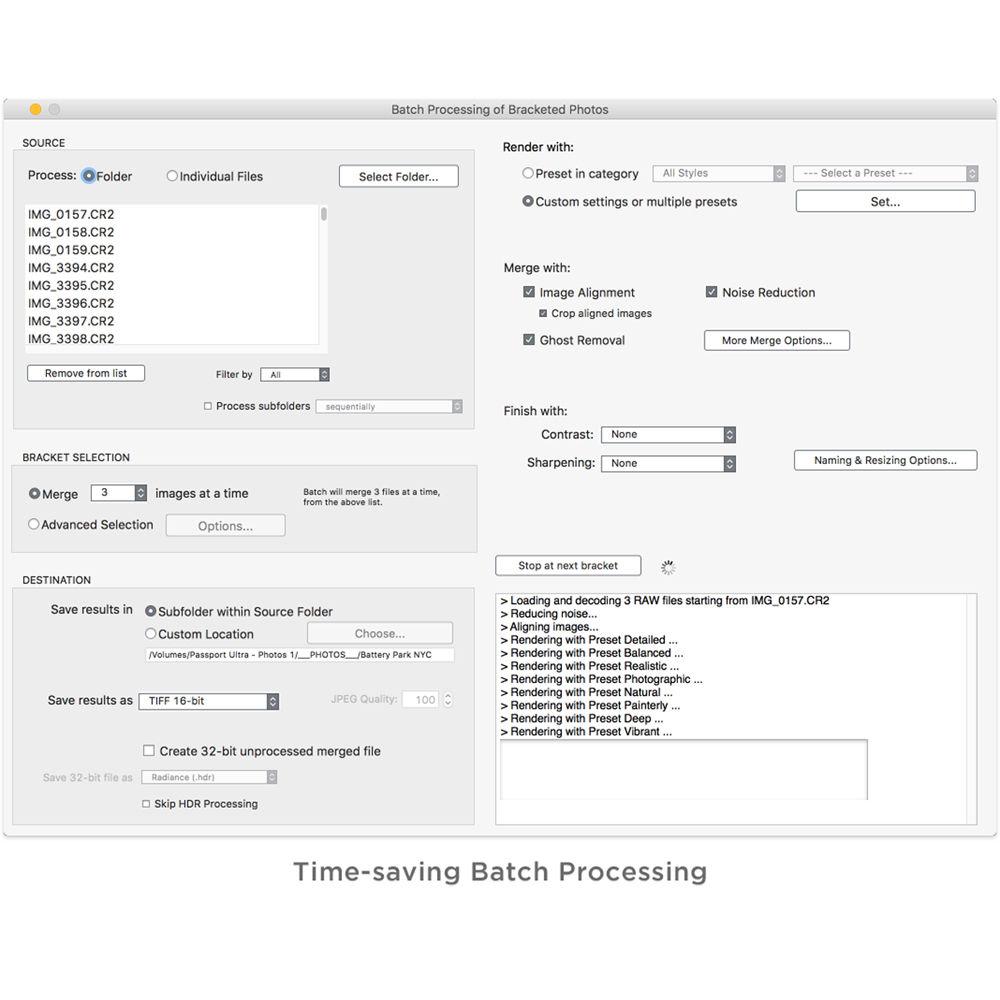Click the Select Folder button
1000x1000 pixels.
(x=398, y=176)
